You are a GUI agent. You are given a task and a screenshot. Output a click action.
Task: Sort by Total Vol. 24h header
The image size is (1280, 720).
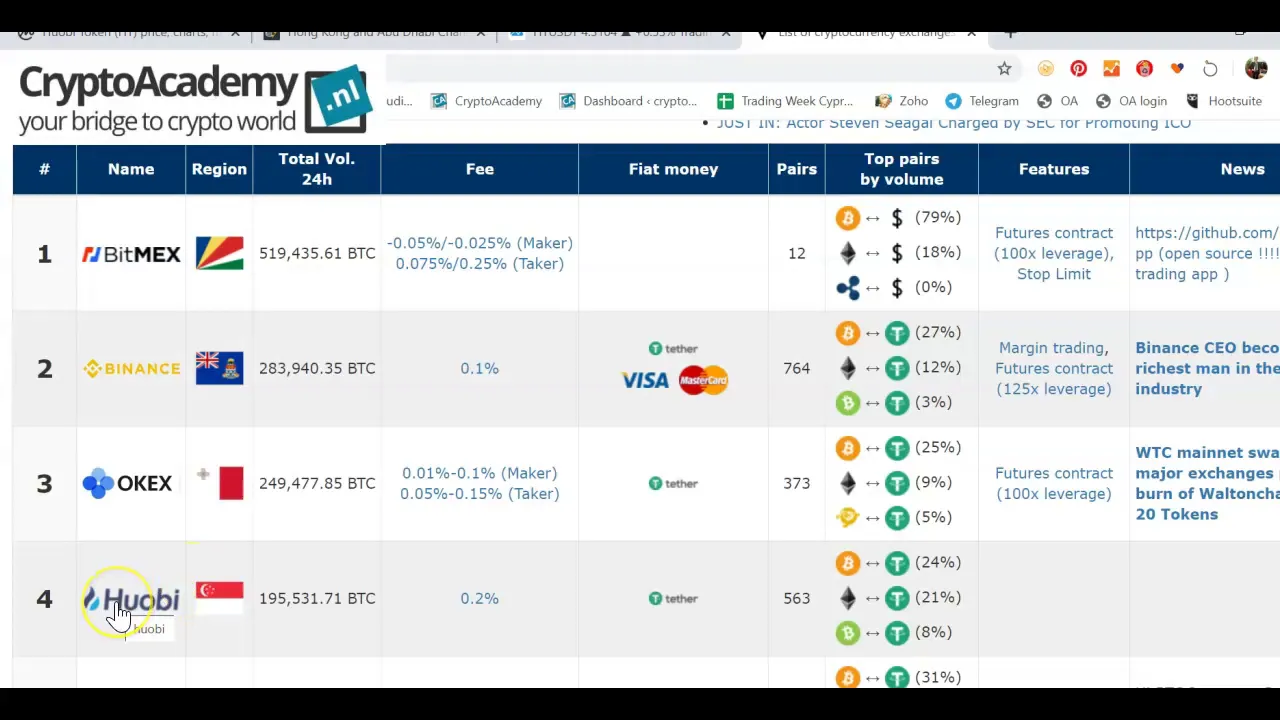coord(317,169)
